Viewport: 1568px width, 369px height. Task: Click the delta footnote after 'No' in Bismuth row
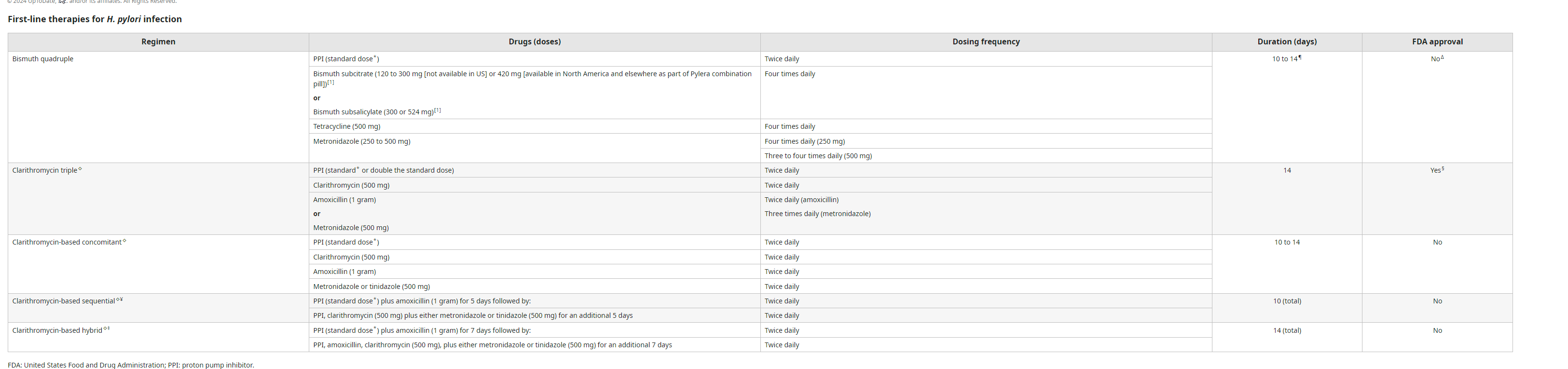(1442, 57)
